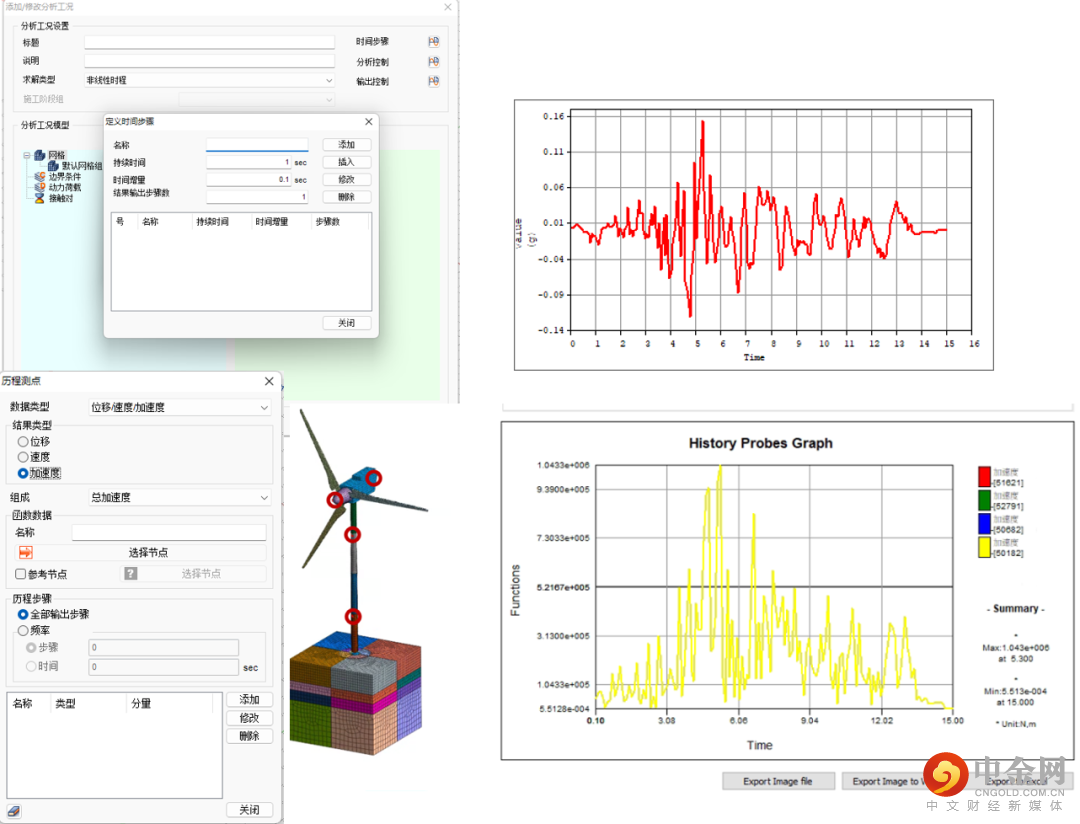This screenshot has width=1080, height=824.
Task: Click the 删除 button in 历程测点
Action: [249, 737]
